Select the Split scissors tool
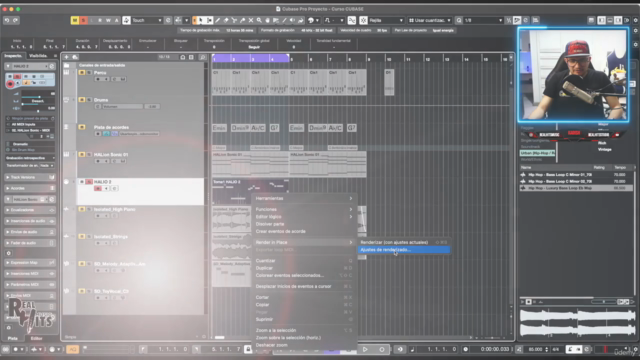This screenshot has width=640, height=360. tap(234, 20)
